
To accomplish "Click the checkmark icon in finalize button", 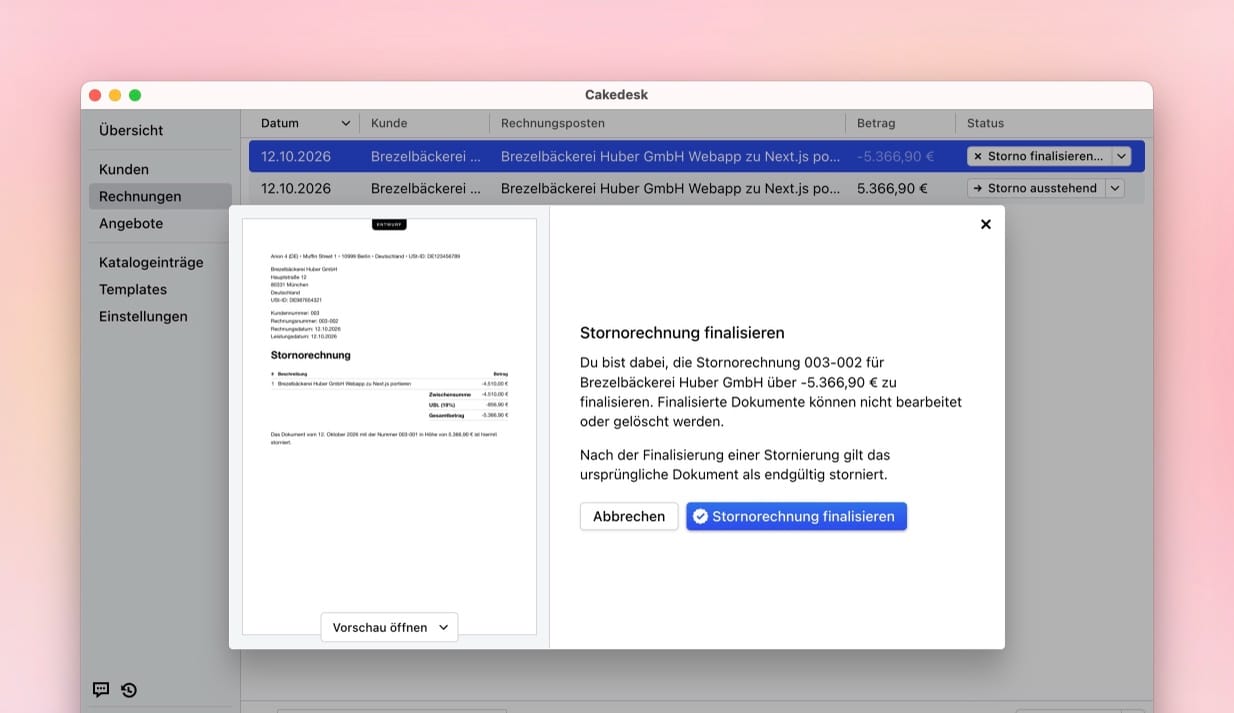I will click(x=700, y=516).
